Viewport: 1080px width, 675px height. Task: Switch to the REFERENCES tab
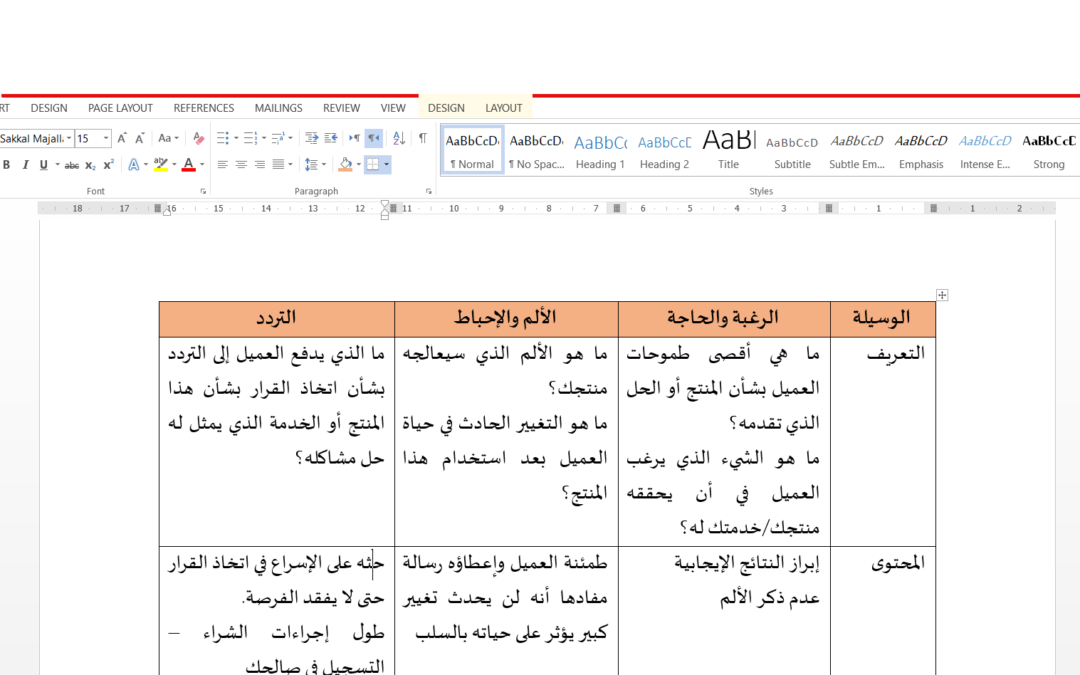(x=203, y=108)
